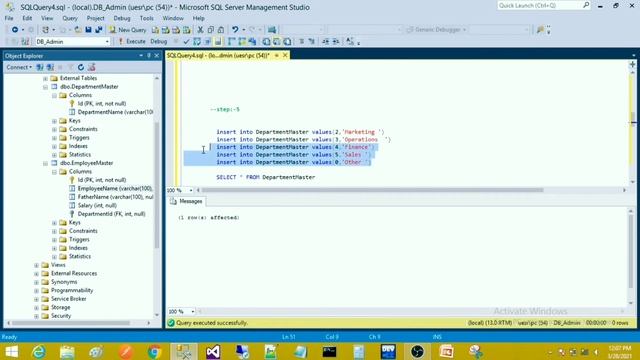This screenshot has width=640, height=360.
Task: Click the Disconnect icon in Object Explorer
Action: (x=50, y=67)
